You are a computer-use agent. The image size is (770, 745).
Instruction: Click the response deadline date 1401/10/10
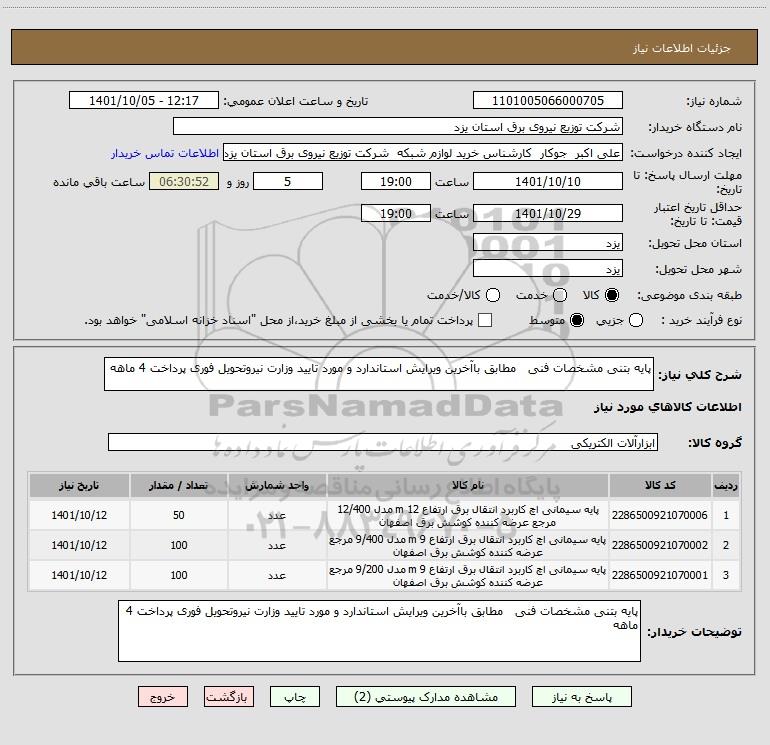pyautogui.click(x=548, y=181)
